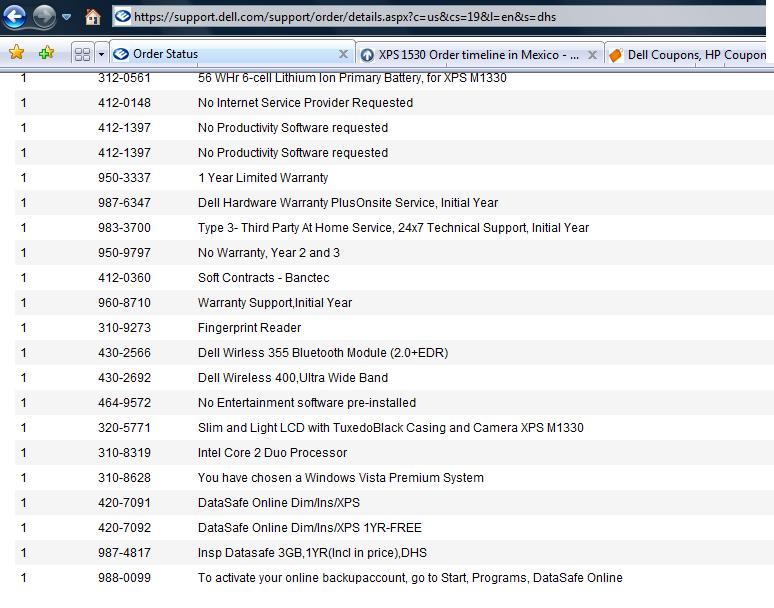Viewport: 774px width, 608px height.
Task: Click 'You have chosen a Windows Vista Premium System'
Action: (341, 478)
